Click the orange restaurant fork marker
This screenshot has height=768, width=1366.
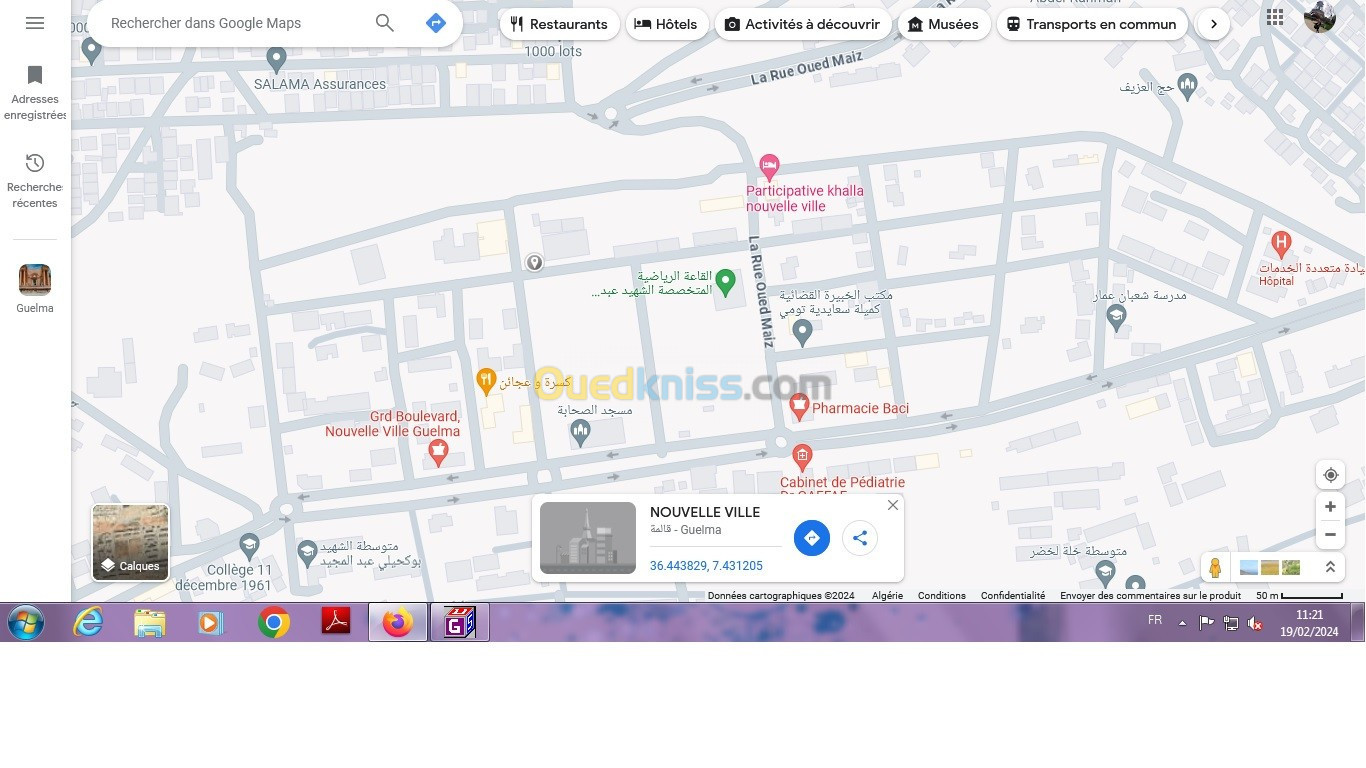click(x=486, y=381)
